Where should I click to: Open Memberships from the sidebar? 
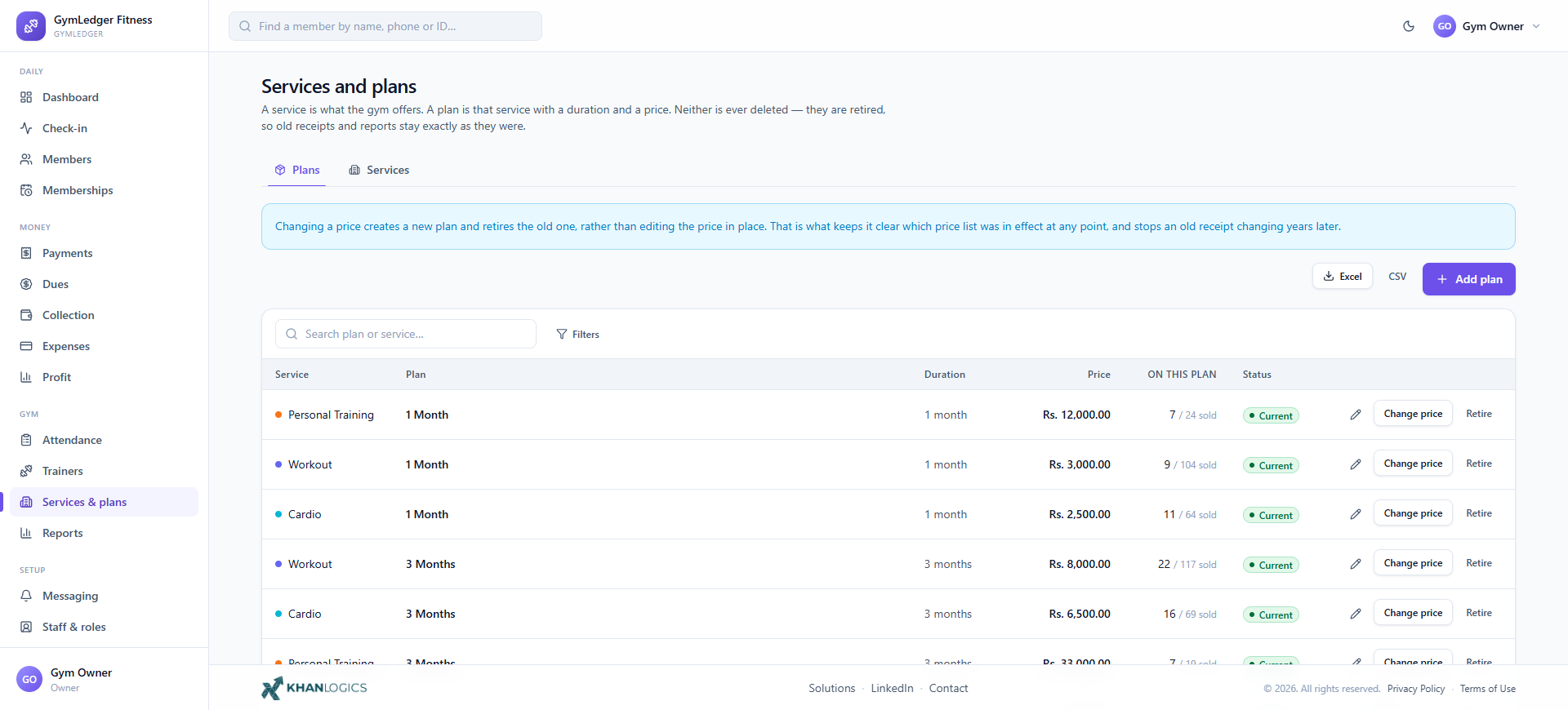pyautogui.click(x=104, y=190)
